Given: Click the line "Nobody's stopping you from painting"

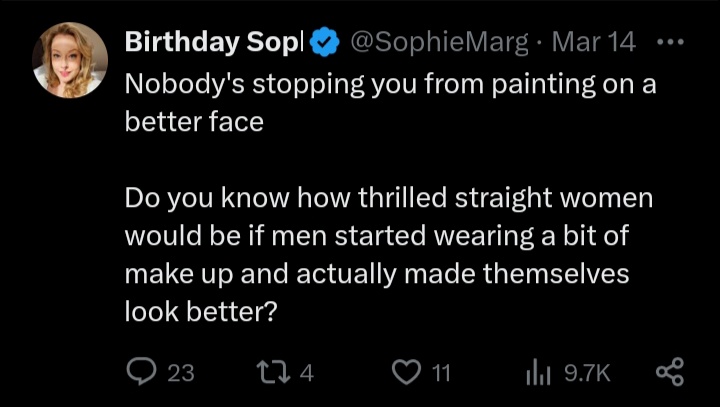Looking at the screenshot, I should click(x=390, y=84).
